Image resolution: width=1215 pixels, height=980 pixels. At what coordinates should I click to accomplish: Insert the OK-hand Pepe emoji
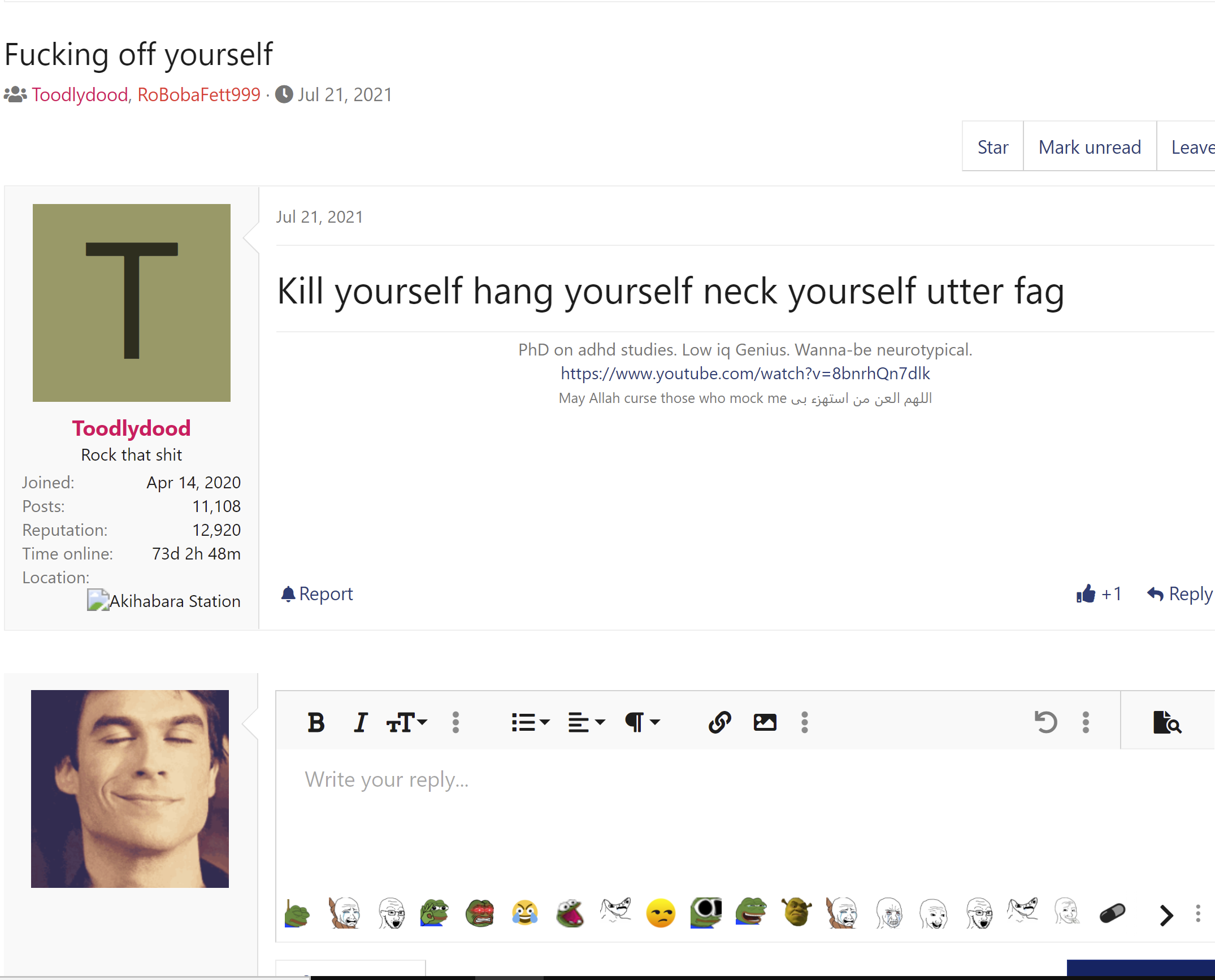434,913
